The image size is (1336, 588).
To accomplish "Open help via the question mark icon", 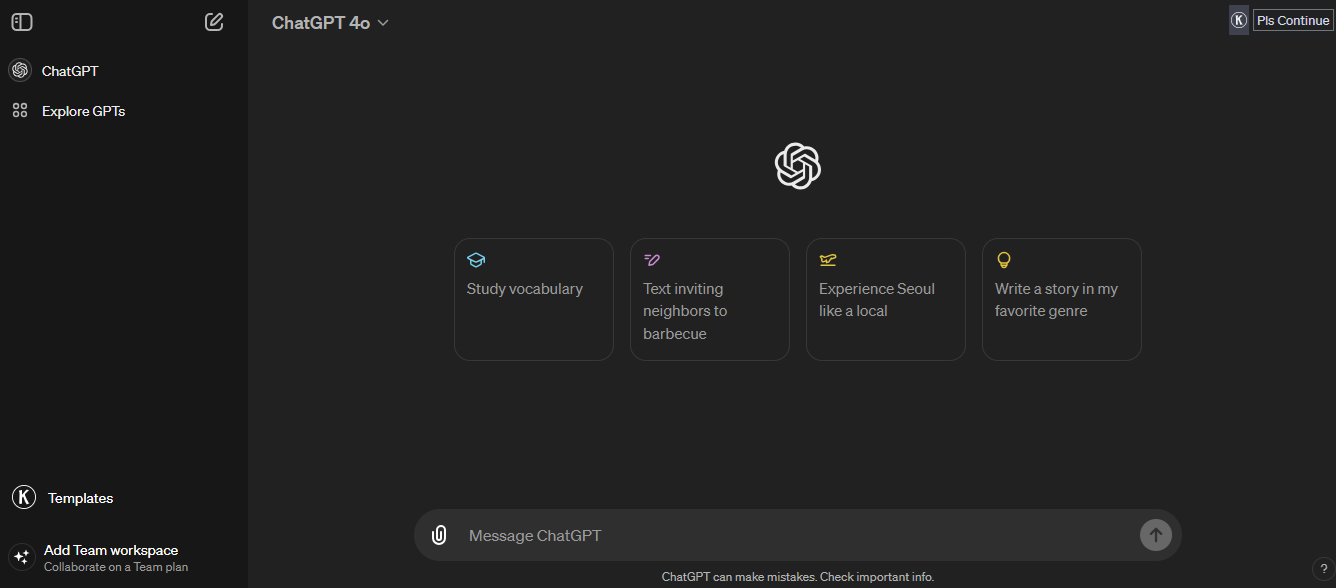I will pyautogui.click(x=1321, y=570).
